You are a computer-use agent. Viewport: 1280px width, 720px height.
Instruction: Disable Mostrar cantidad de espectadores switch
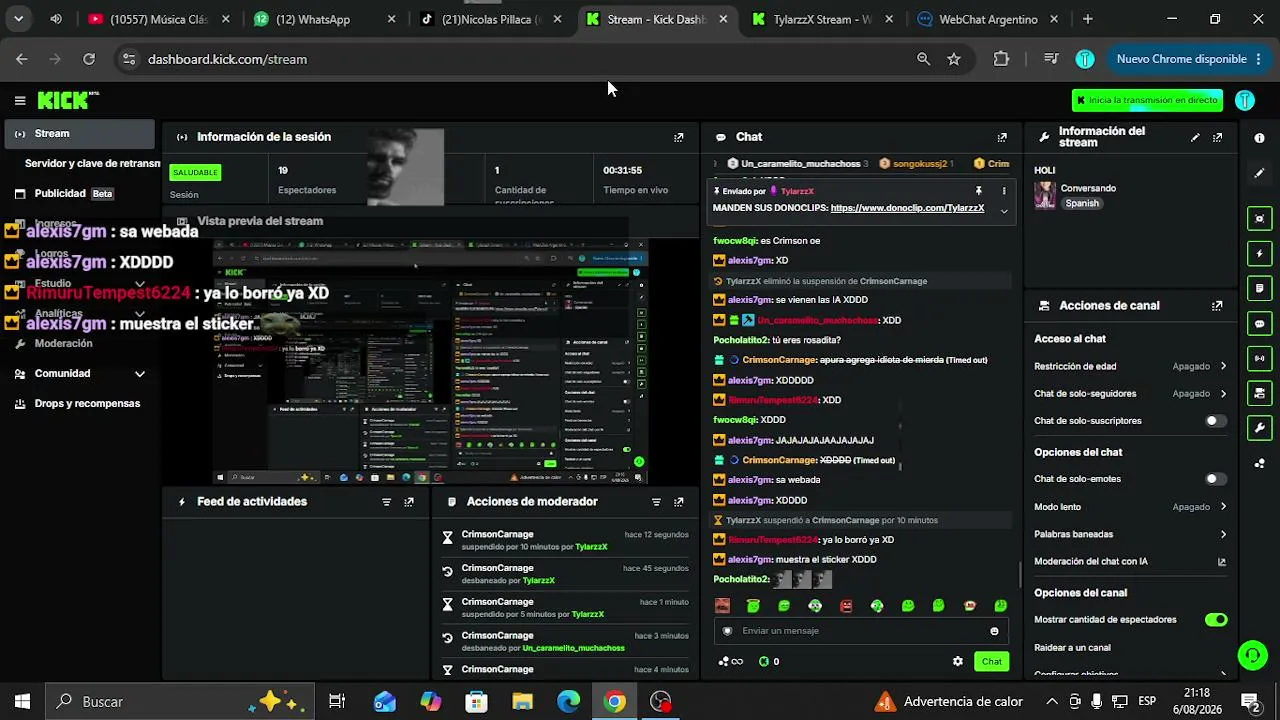coord(1216,620)
